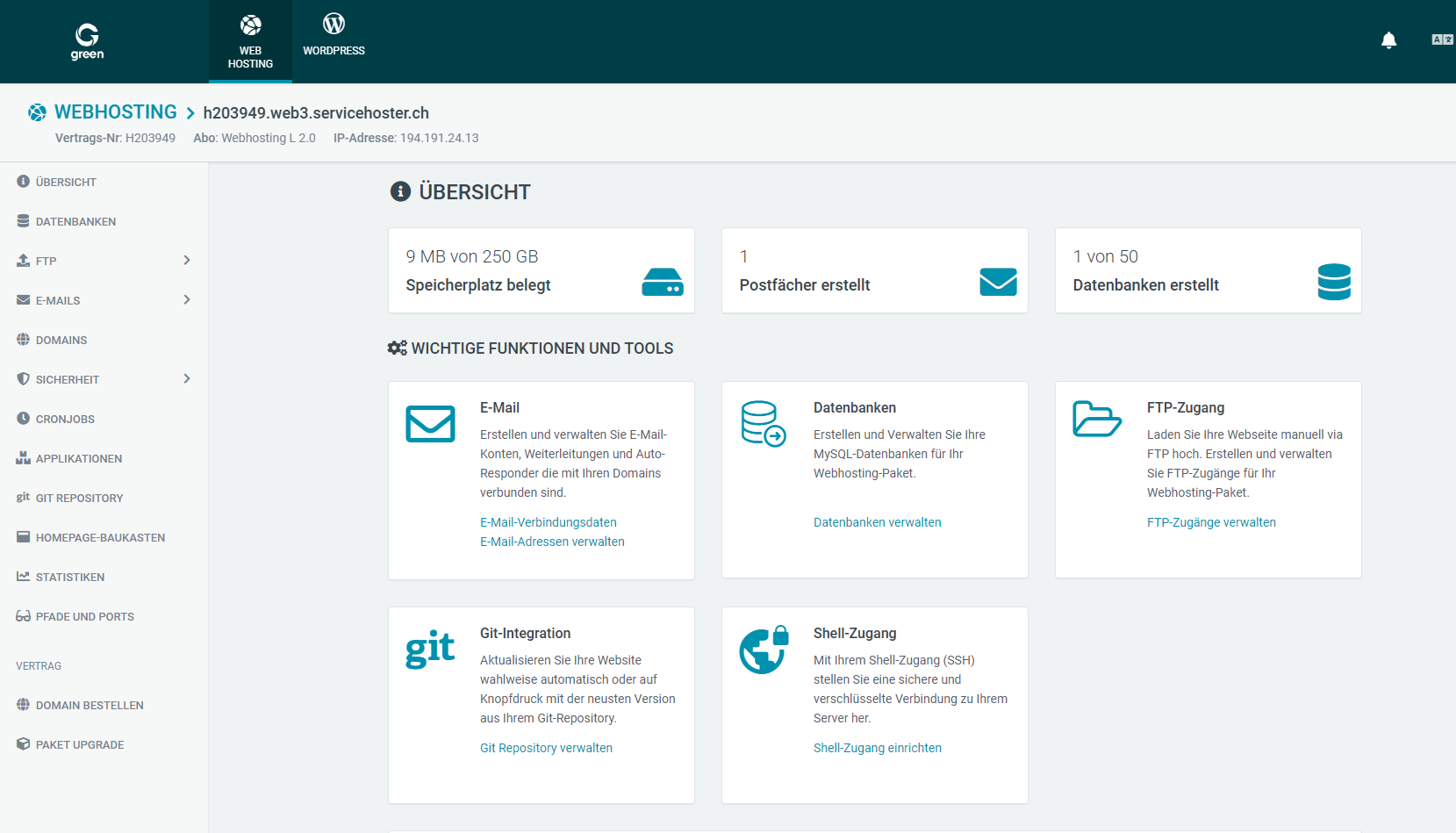Click the database arrow icon in Datenbanken card
Image resolution: width=1456 pixels, height=833 pixels.
coord(764,424)
